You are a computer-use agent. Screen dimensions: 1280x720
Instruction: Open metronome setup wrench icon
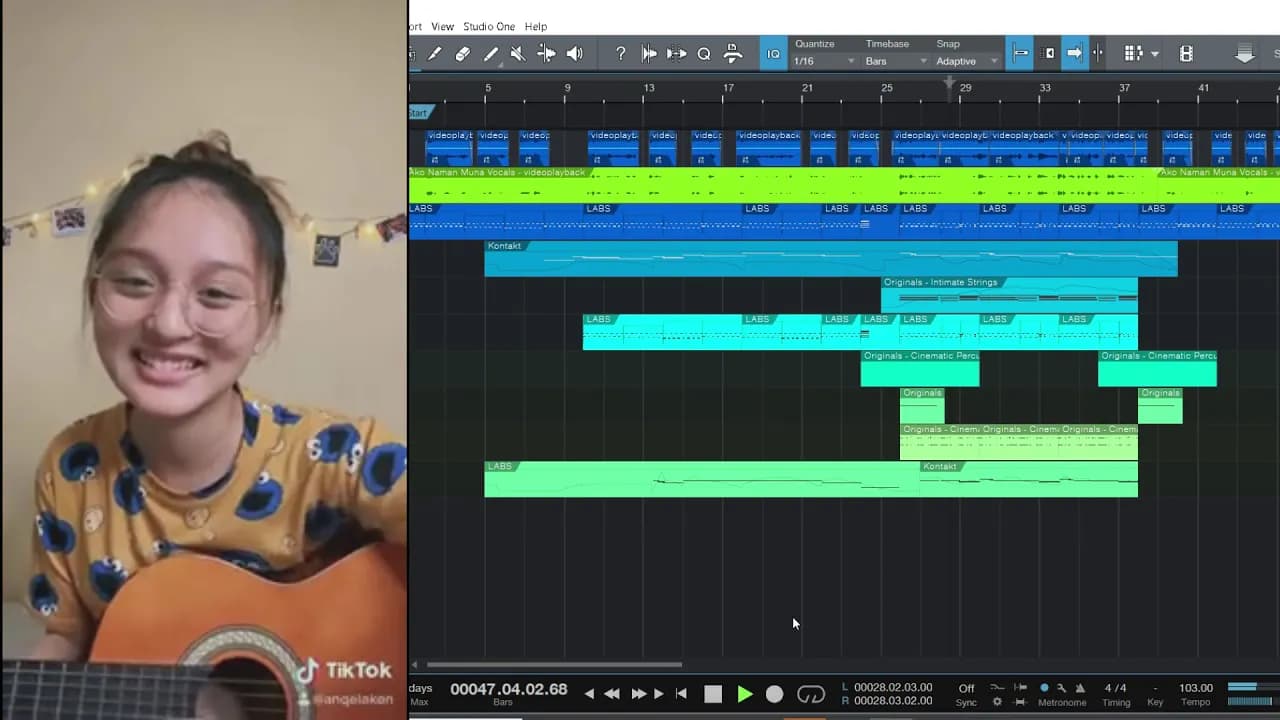coord(1062,687)
